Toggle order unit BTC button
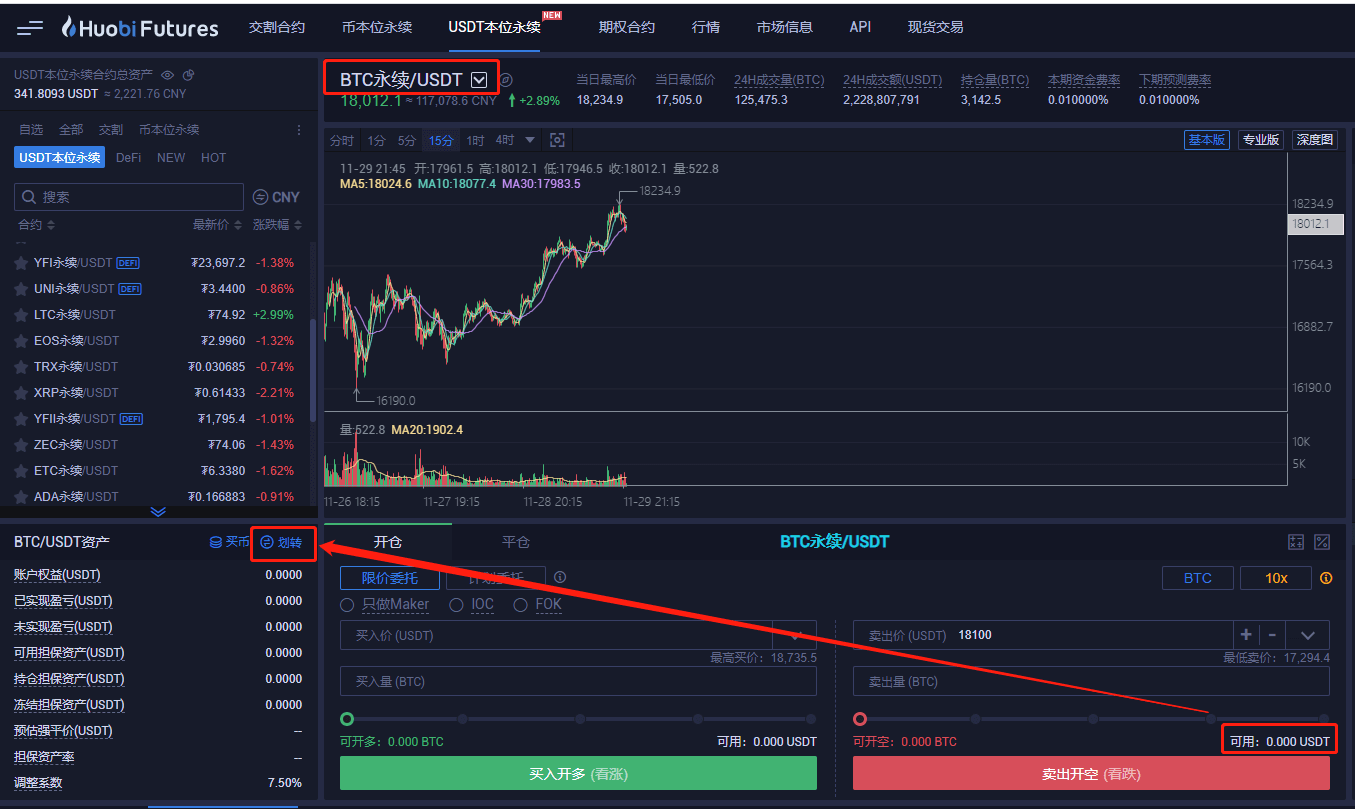The height and width of the screenshot is (809, 1355). point(1197,578)
